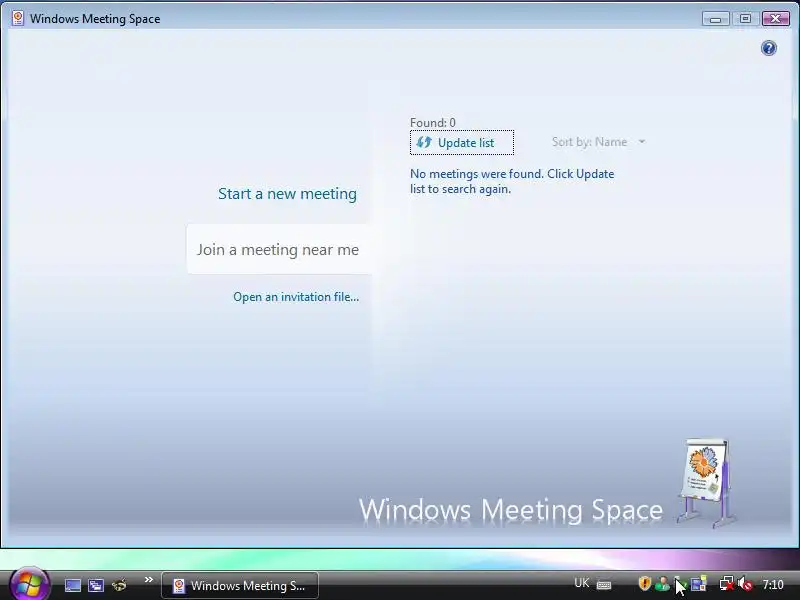Close the Windows Meeting Space window
This screenshot has height=600, width=800.
(776, 19)
